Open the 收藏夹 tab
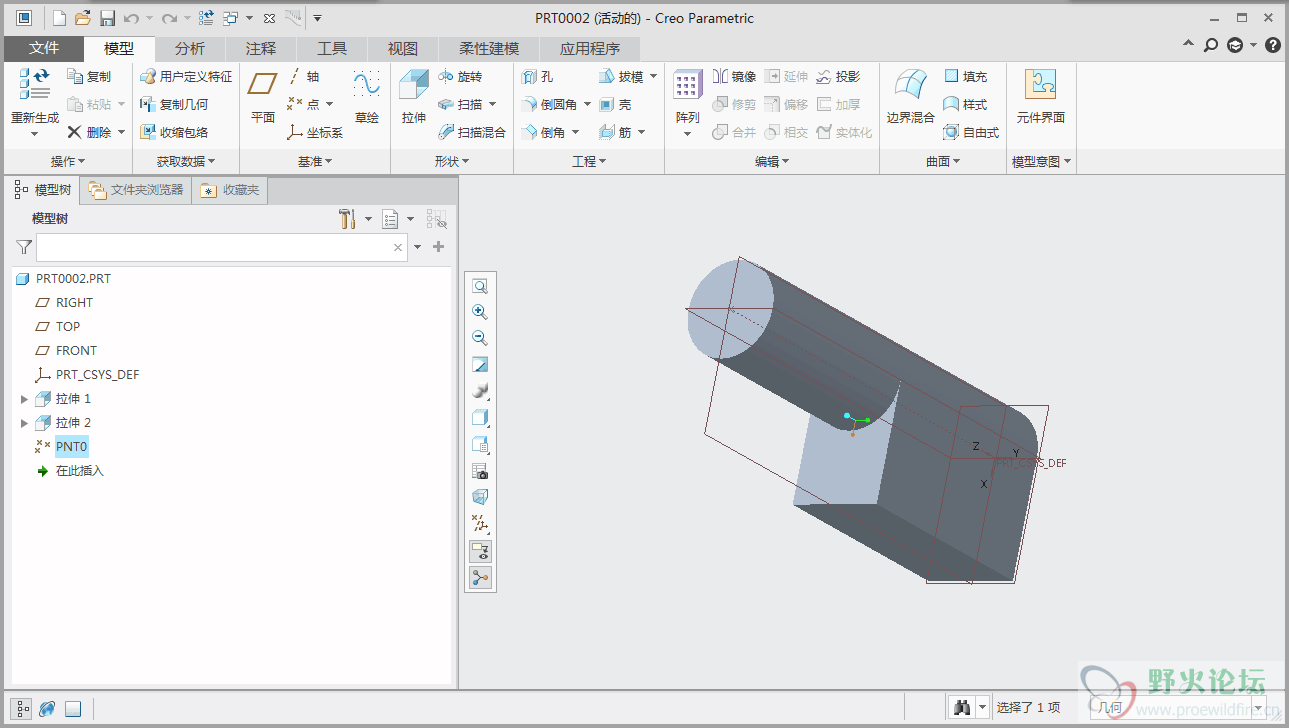Image resolution: width=1289 pixels, height=728 pixels. coord(231,190)
